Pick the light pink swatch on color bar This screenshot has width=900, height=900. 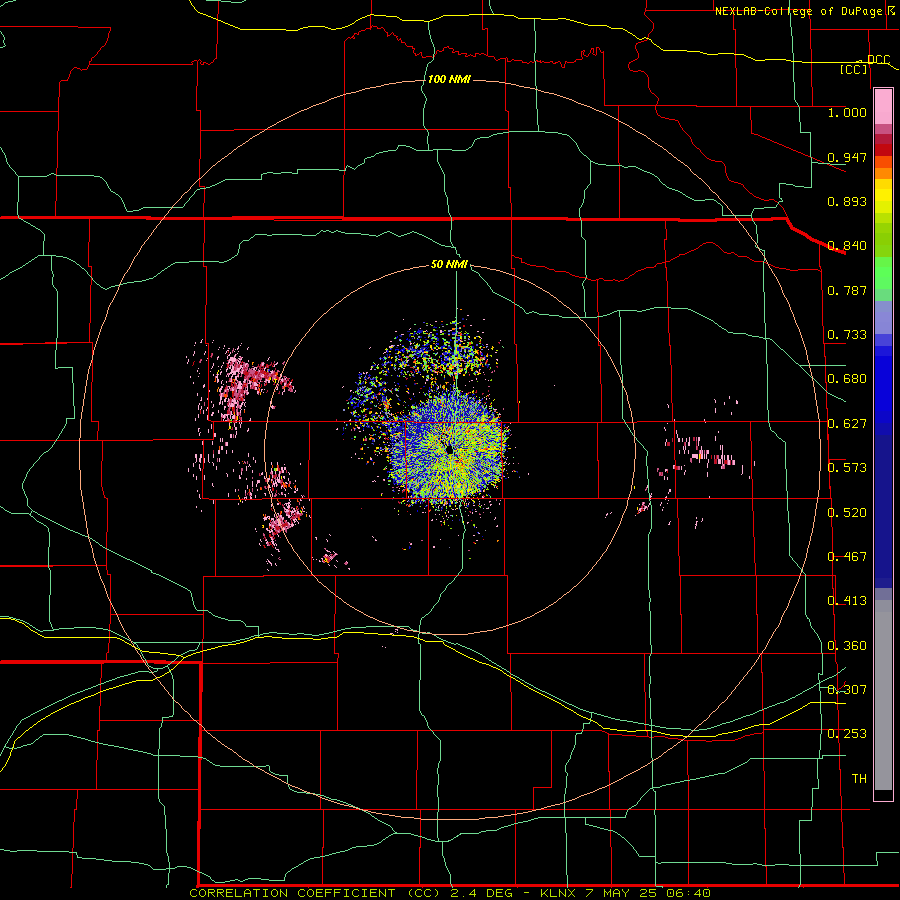pyautogui.click(x=883, y=106)
